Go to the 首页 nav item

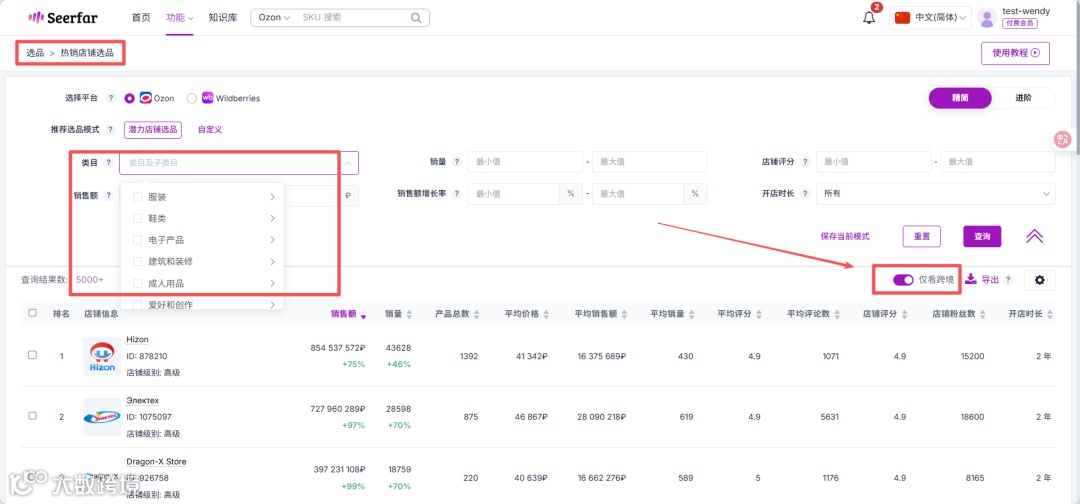tap(141, 18)
